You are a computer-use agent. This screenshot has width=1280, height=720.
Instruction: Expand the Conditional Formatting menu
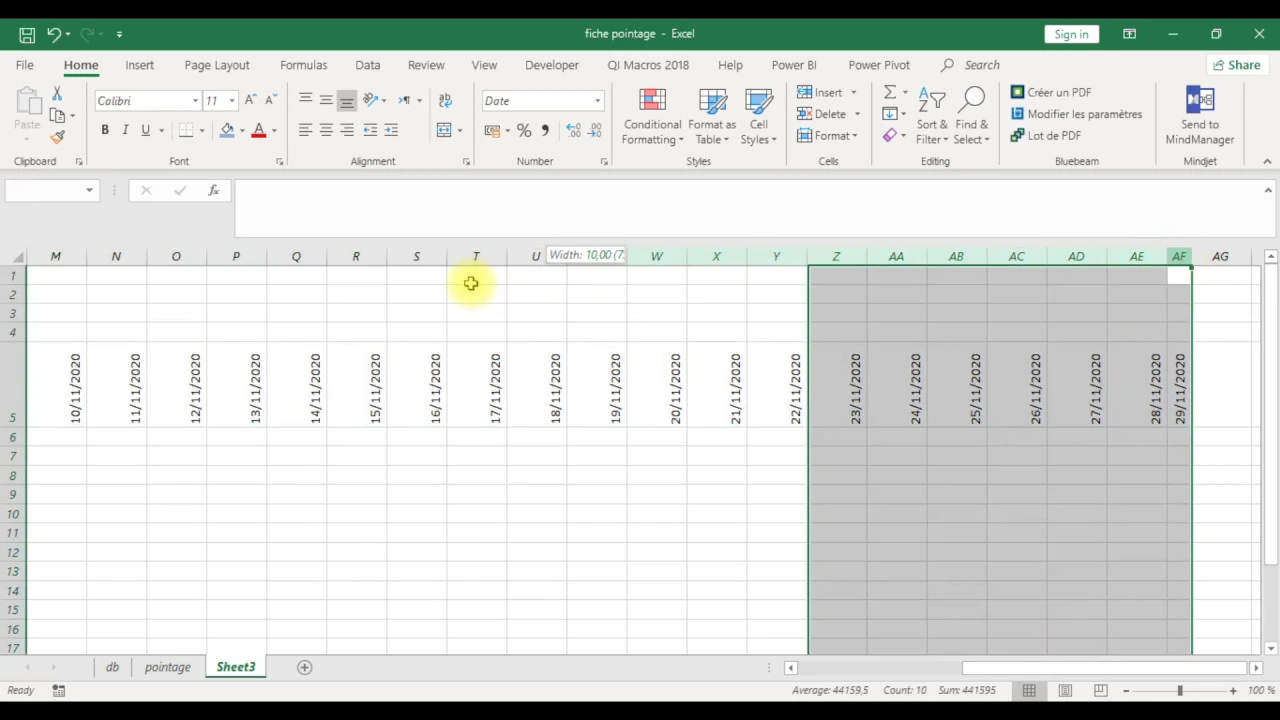tap(653, 116)
